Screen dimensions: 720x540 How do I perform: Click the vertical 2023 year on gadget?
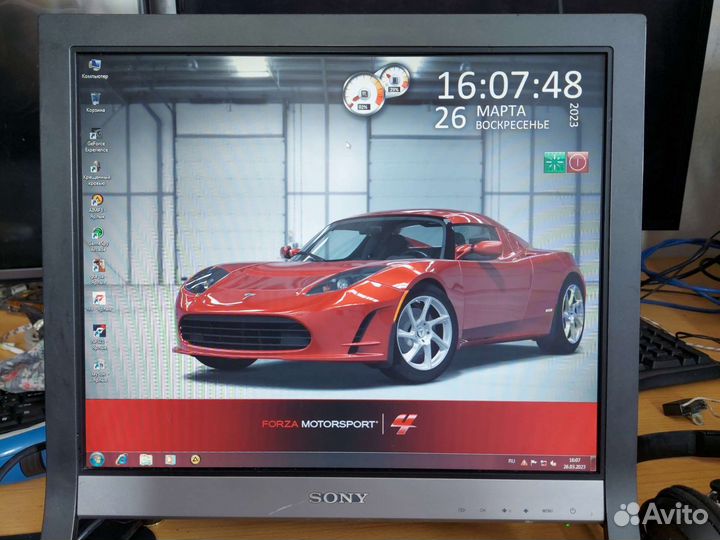pos(574,115)
